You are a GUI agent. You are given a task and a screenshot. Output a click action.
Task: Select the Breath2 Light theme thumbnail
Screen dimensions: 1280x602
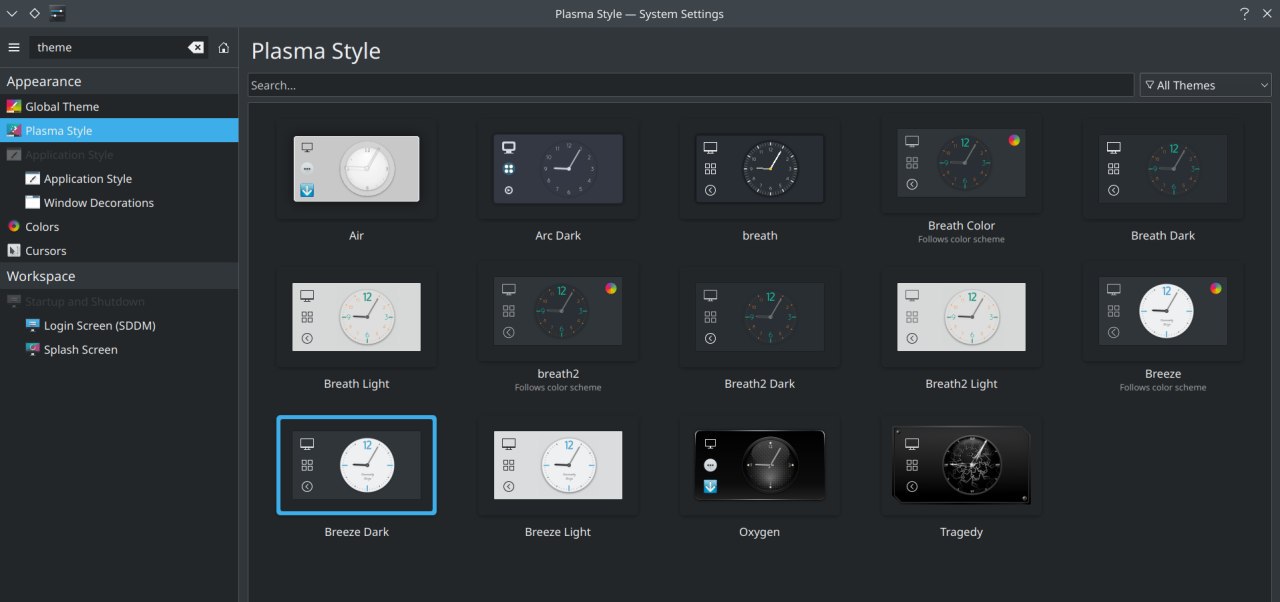click(x=961, y=316)
